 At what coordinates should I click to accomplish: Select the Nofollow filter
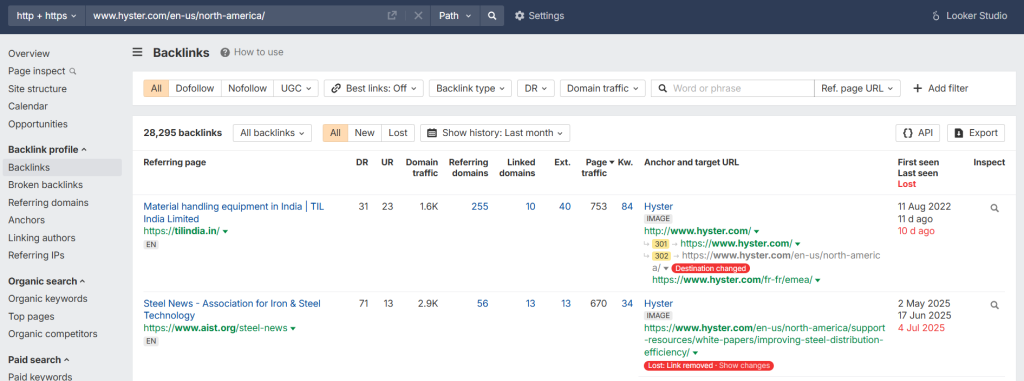[x=248, y=88]
